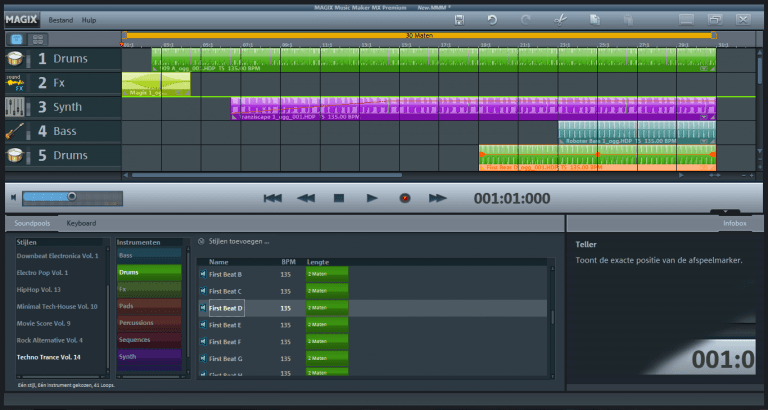
Task: Click the MAGIX logo button
Action: click(x=23, y=20)
